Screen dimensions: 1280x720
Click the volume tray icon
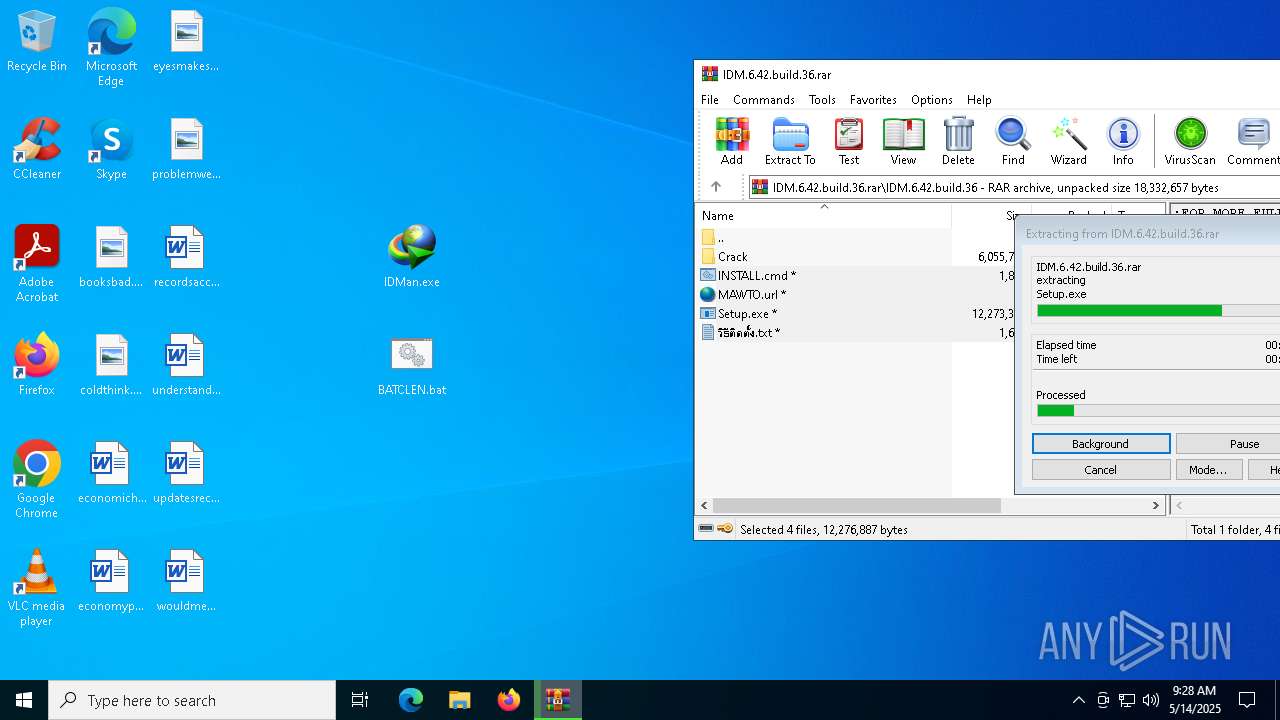pyautogui.click(x=1151, y=700)
